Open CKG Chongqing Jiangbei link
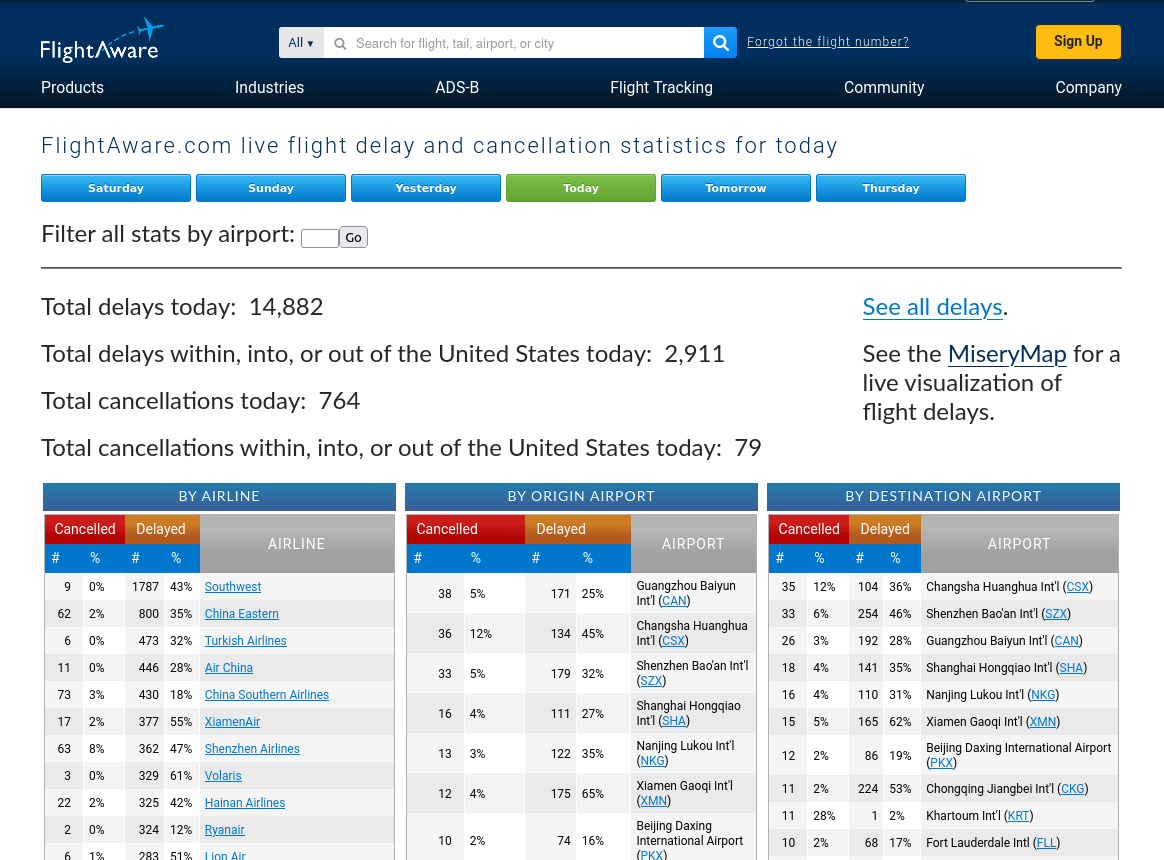This screenshot has height=860, width=1164. point(1073,789)
